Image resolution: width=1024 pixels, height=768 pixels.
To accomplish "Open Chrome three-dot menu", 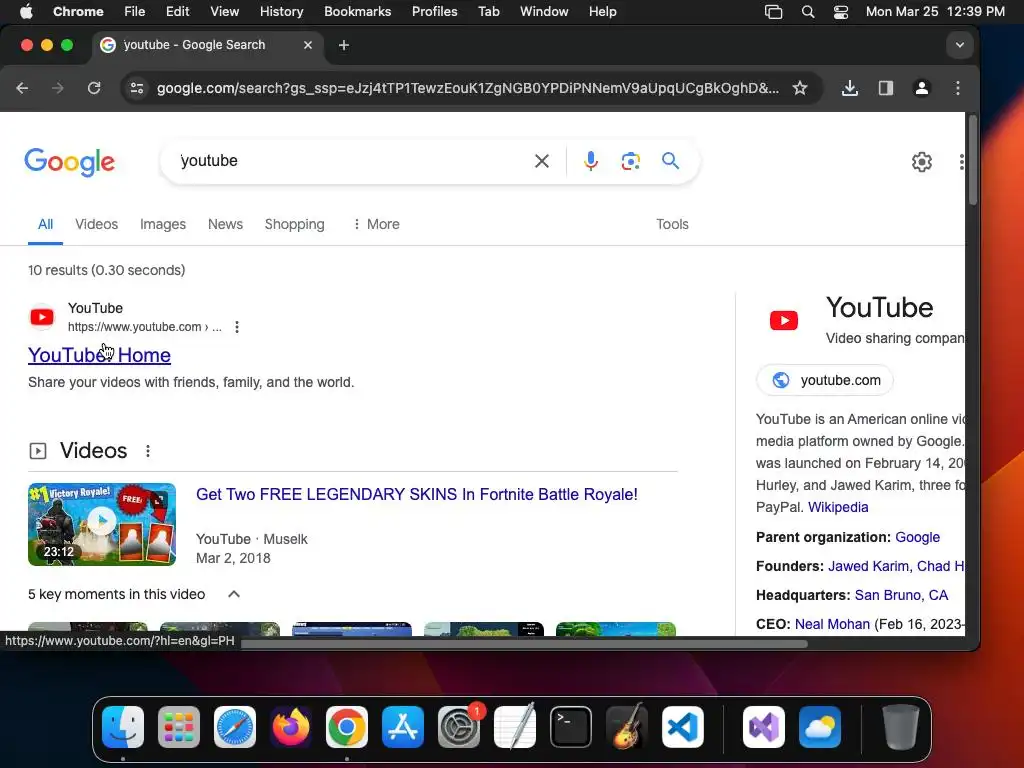I will (957, 88).
